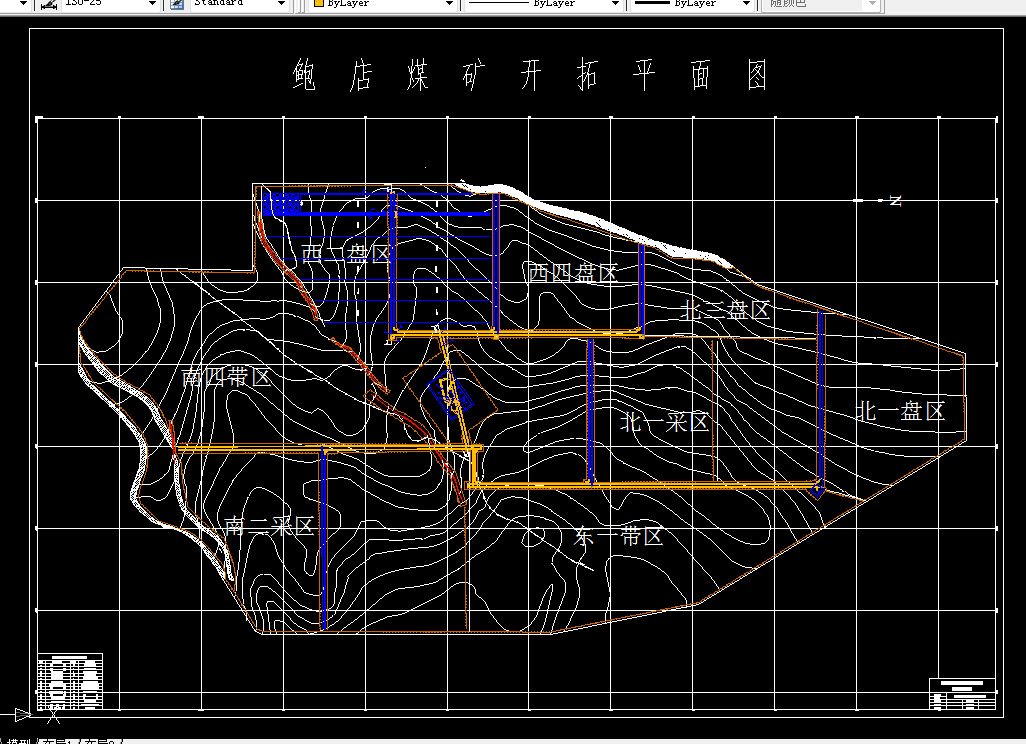Select the legend table in bottom-left corner

70,681
